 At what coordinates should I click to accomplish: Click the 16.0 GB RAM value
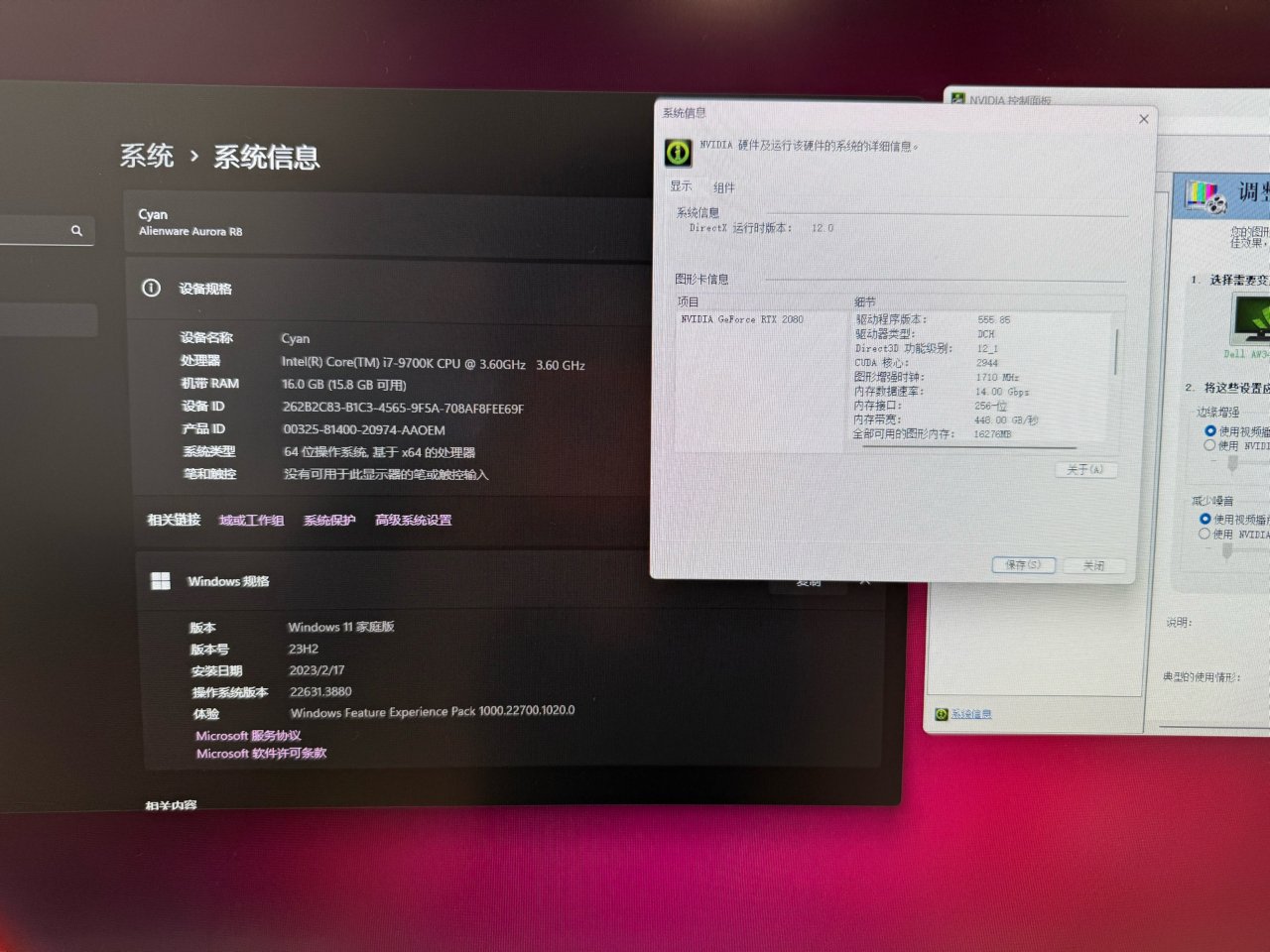[343, 385]
